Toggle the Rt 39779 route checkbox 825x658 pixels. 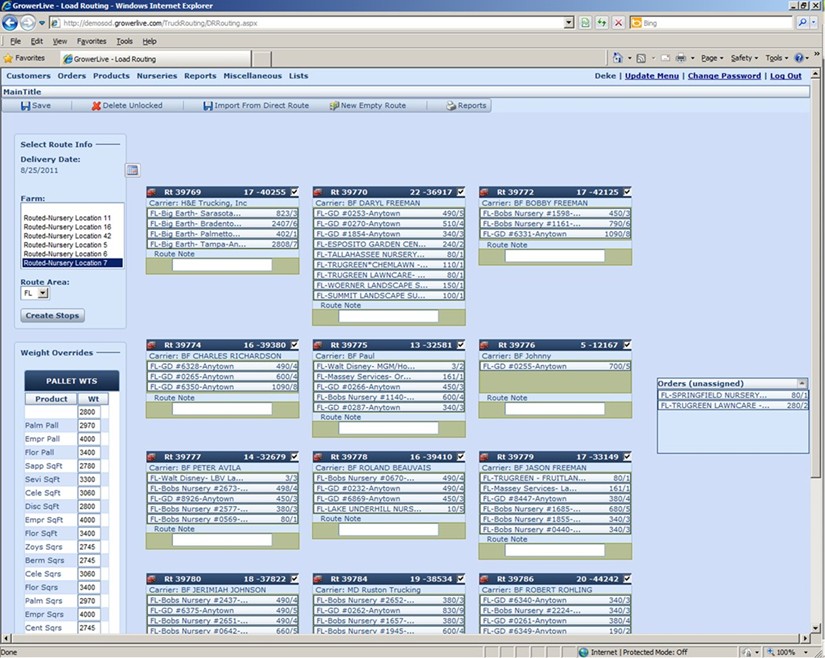627,456
